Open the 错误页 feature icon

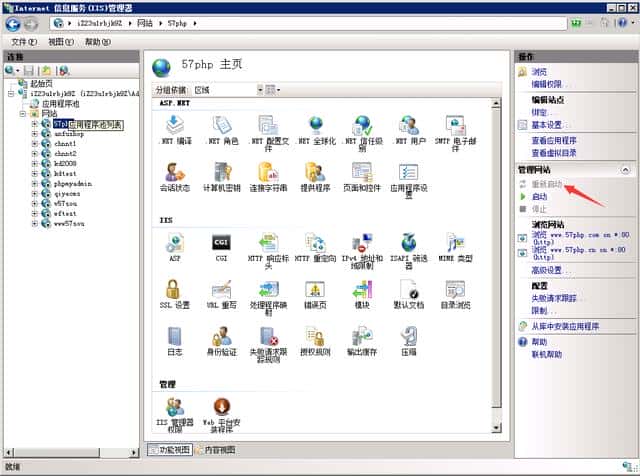316,289
